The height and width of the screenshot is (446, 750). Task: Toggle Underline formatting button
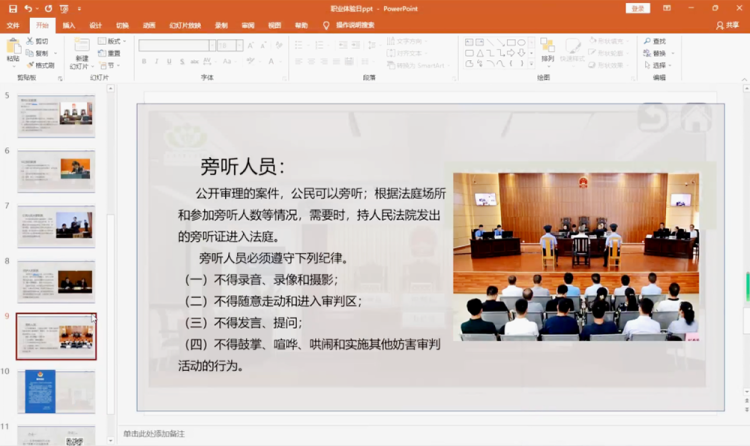(x=170, y=62)
